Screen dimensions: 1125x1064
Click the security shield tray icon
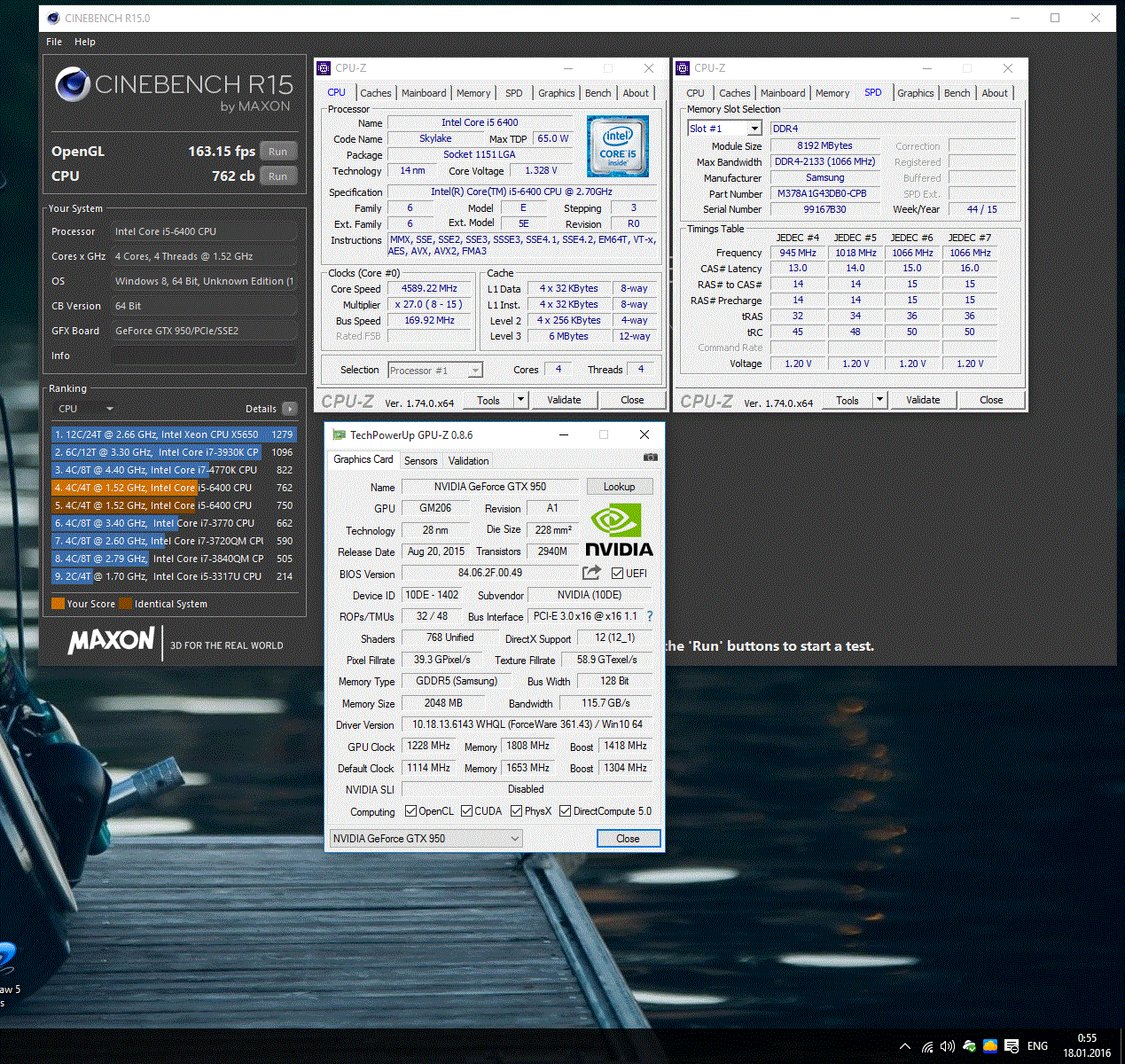[969, 1046]
